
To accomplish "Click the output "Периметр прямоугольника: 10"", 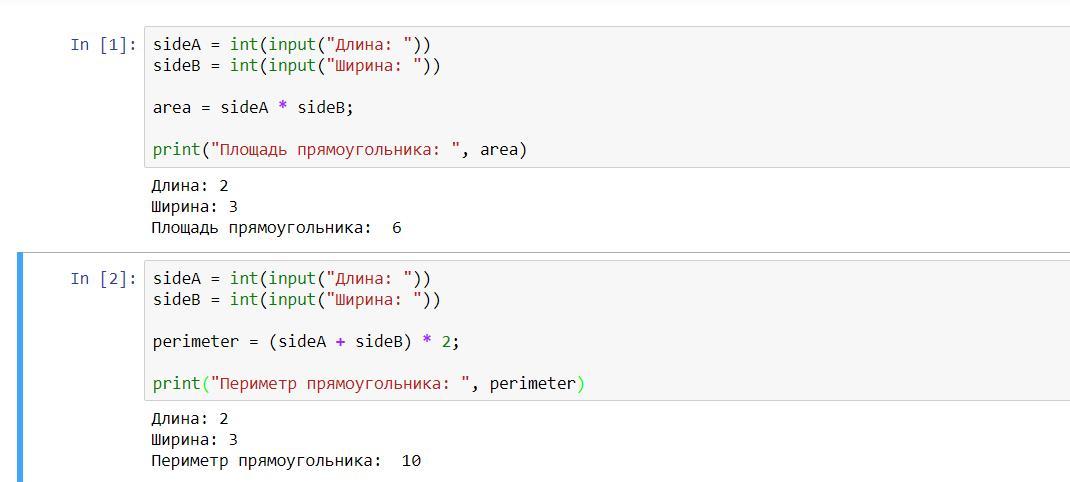I will pos(286,461).
